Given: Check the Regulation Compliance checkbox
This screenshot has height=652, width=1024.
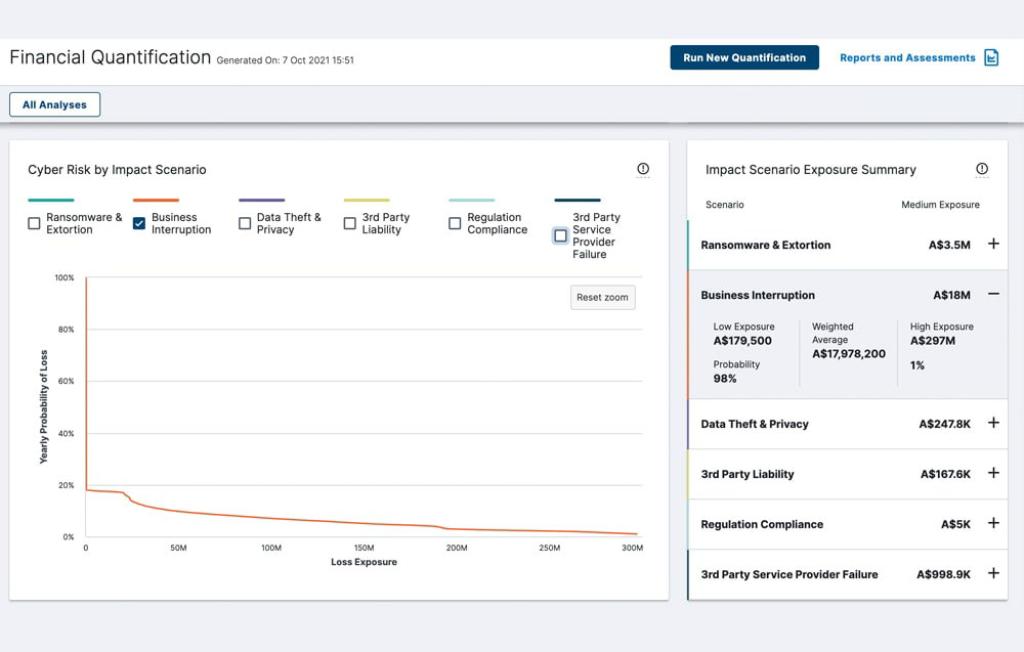Looking at the screenshot, I should tap(455, 223).
